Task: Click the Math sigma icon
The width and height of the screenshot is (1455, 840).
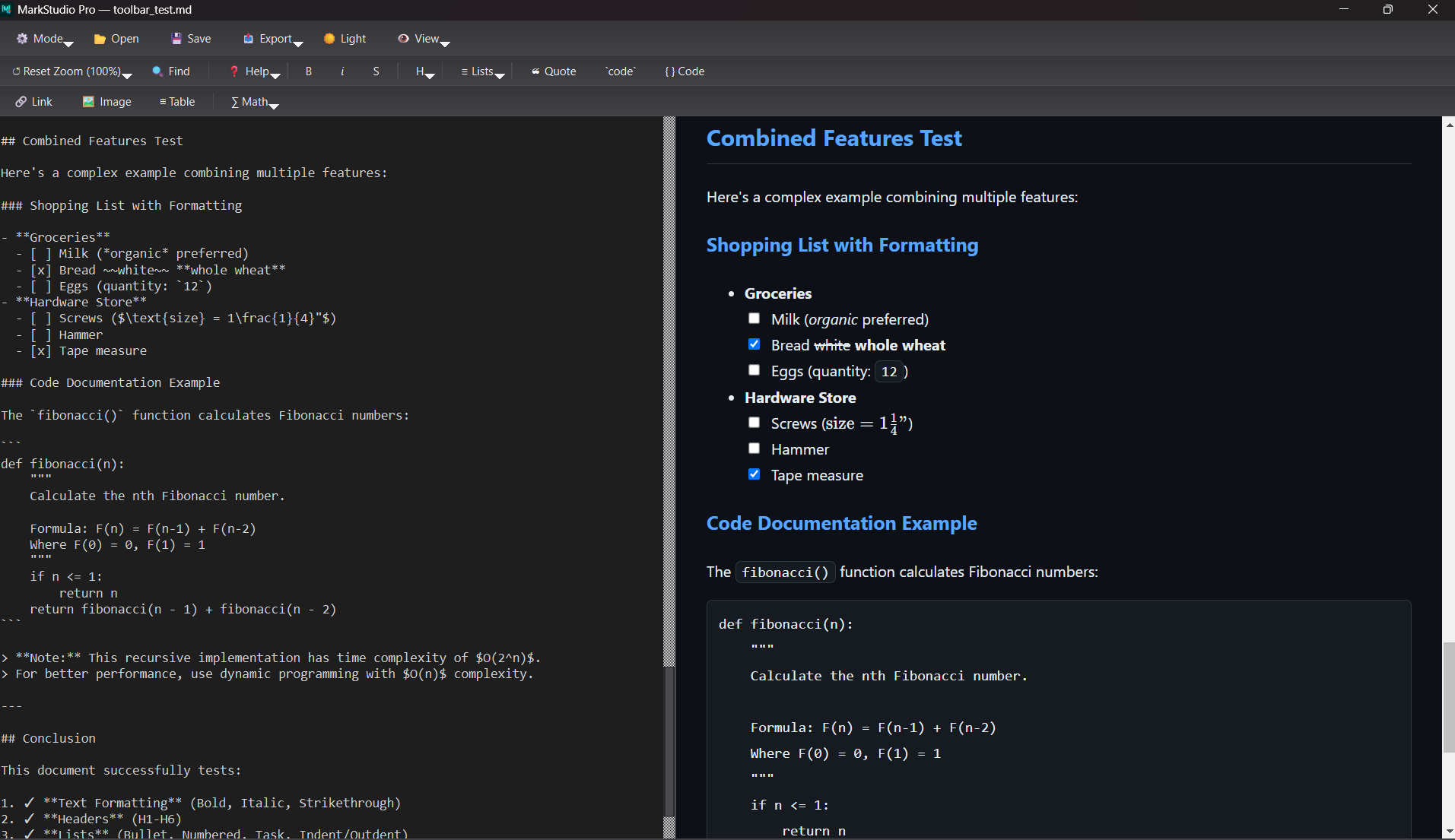Action: click(x=235, y=102)
